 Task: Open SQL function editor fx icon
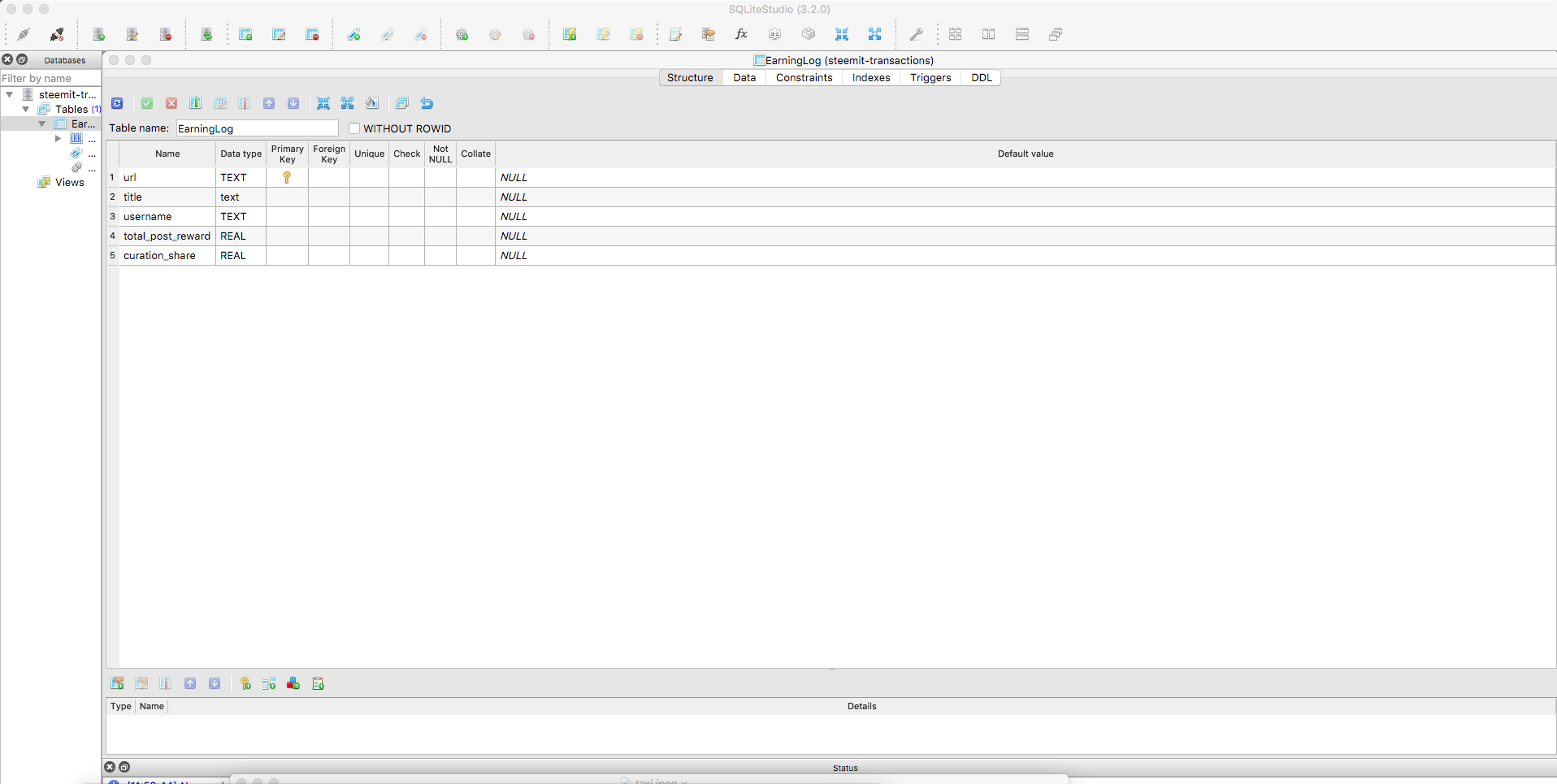coord(741,34)
